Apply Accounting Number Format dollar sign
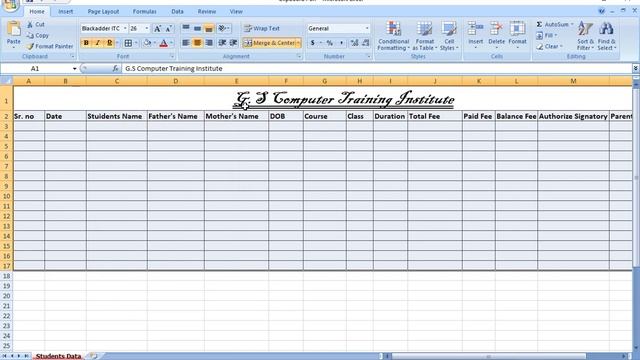 (313, 43)
